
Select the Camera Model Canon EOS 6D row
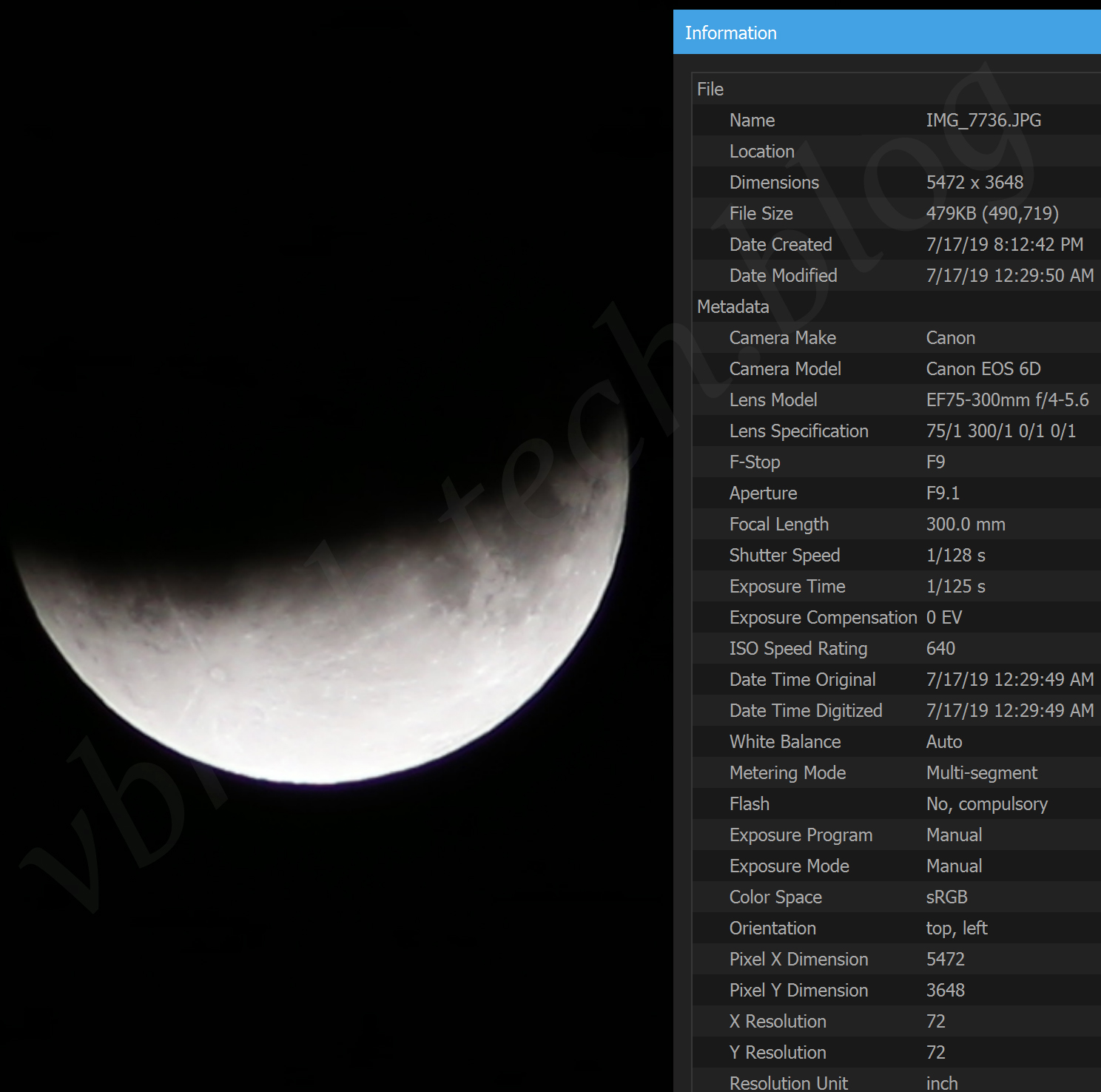(x=895, y=369)
